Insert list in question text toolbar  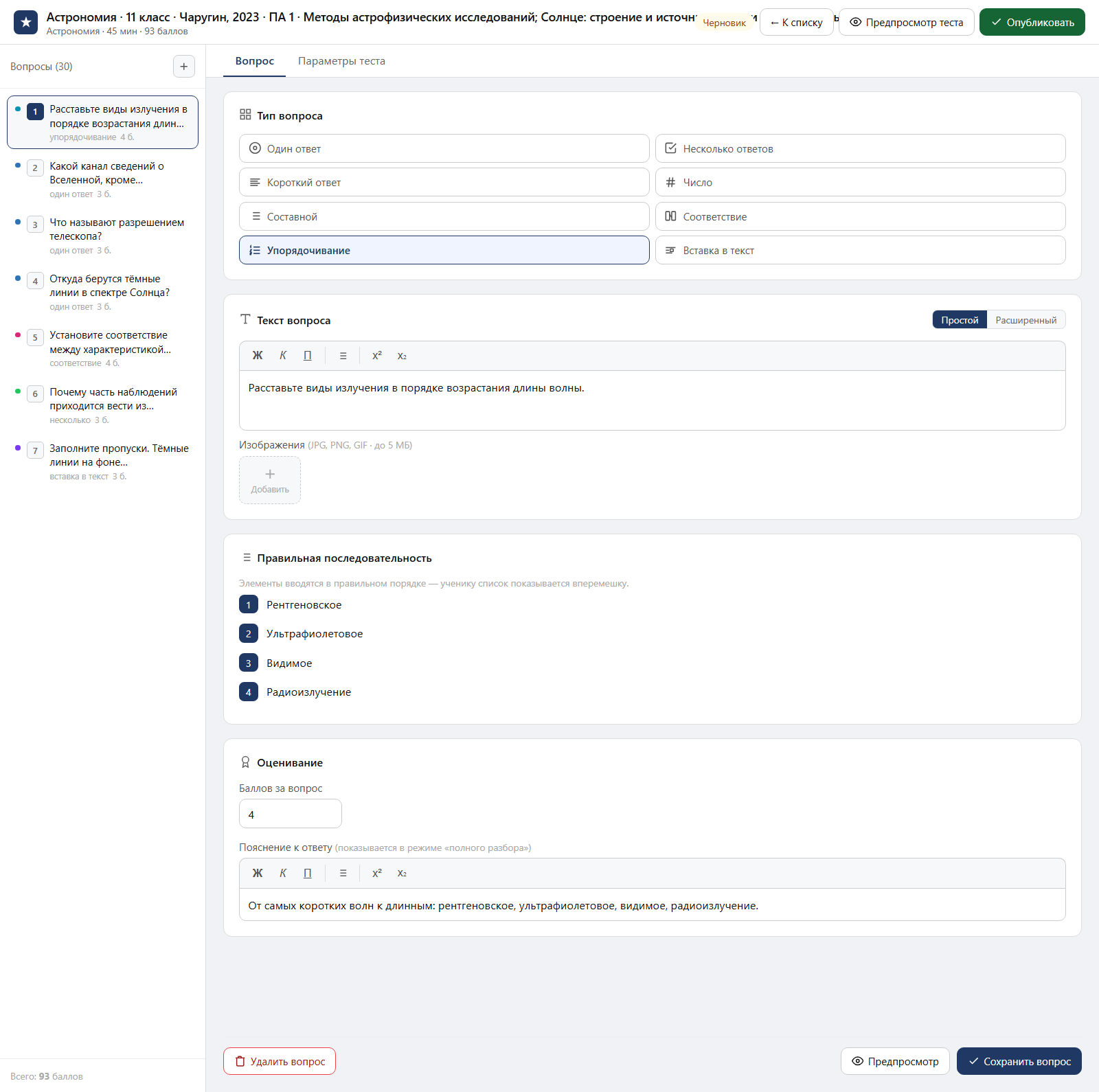click(343, 356)
